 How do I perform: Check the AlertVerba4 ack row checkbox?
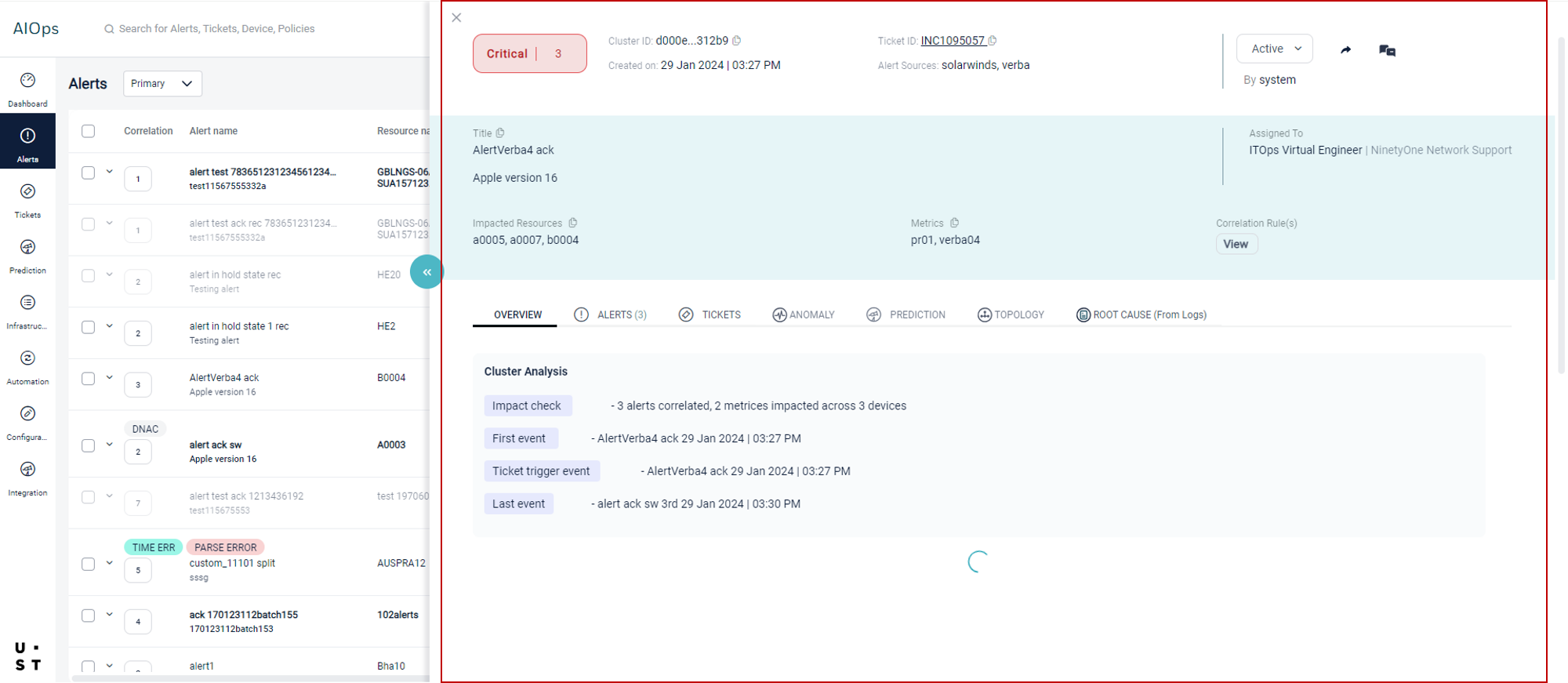[89, 379]
